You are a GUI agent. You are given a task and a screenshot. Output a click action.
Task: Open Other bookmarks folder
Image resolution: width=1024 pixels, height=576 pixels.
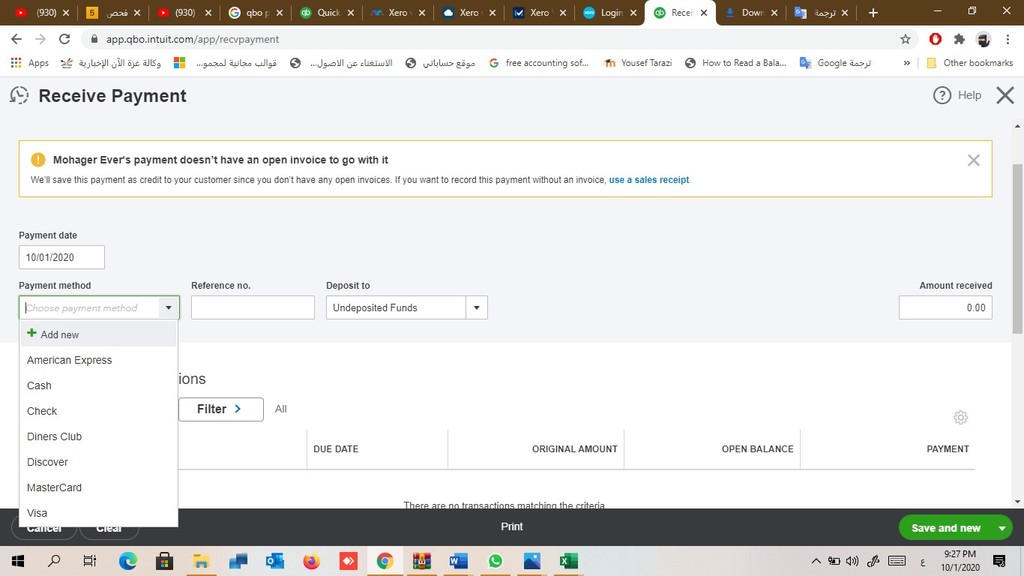pos(970,63)
